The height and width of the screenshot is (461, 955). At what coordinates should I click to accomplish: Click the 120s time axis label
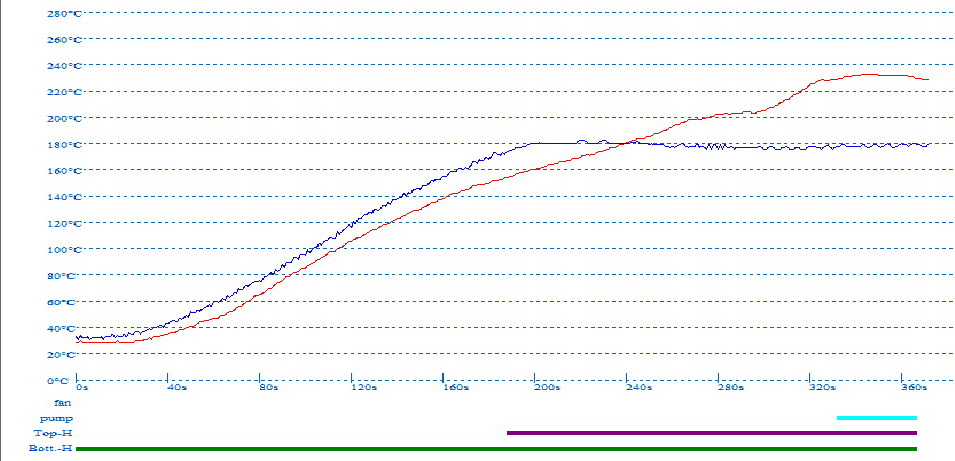361,387
